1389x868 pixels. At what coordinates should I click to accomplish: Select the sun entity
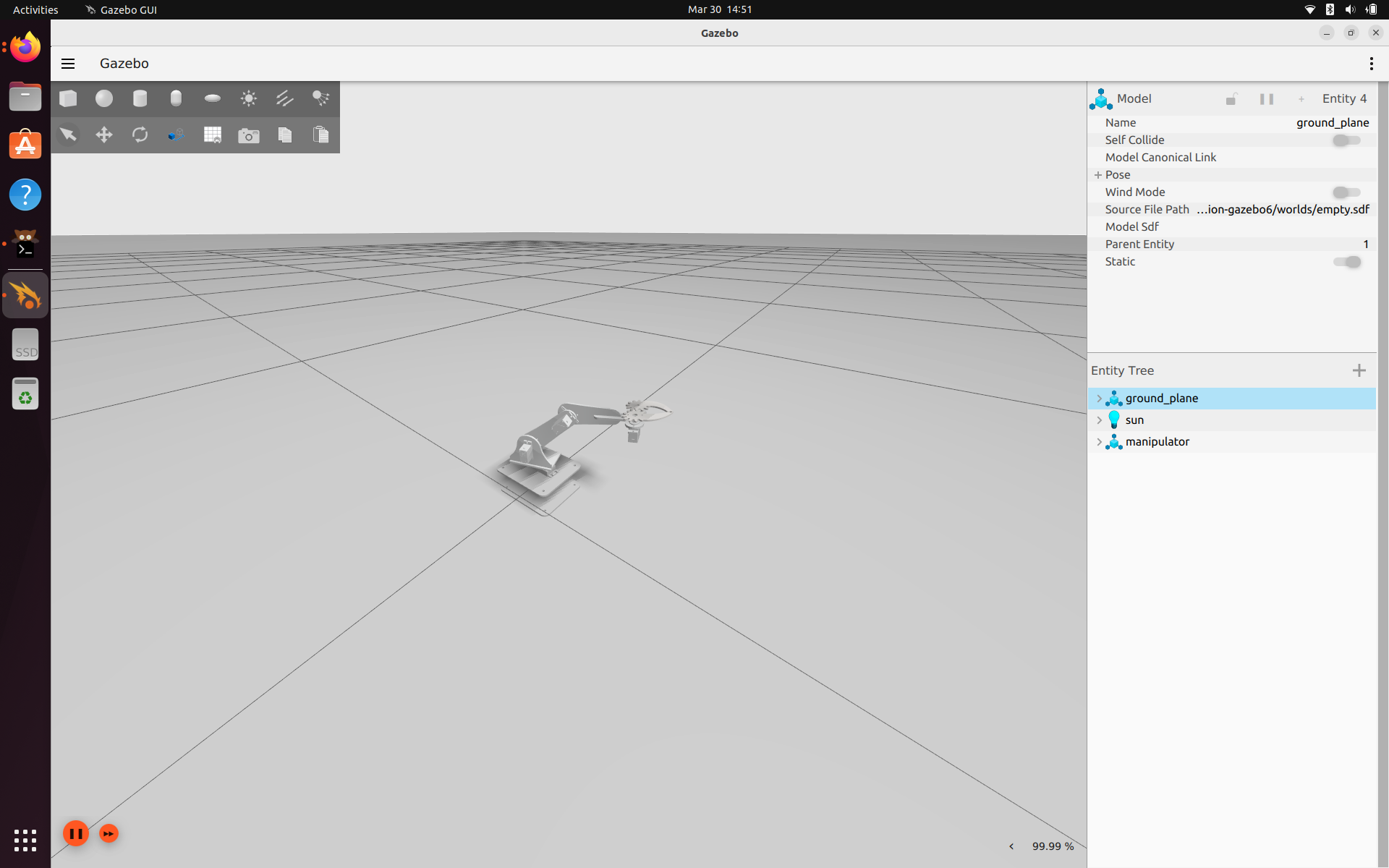click(1134, 420)
